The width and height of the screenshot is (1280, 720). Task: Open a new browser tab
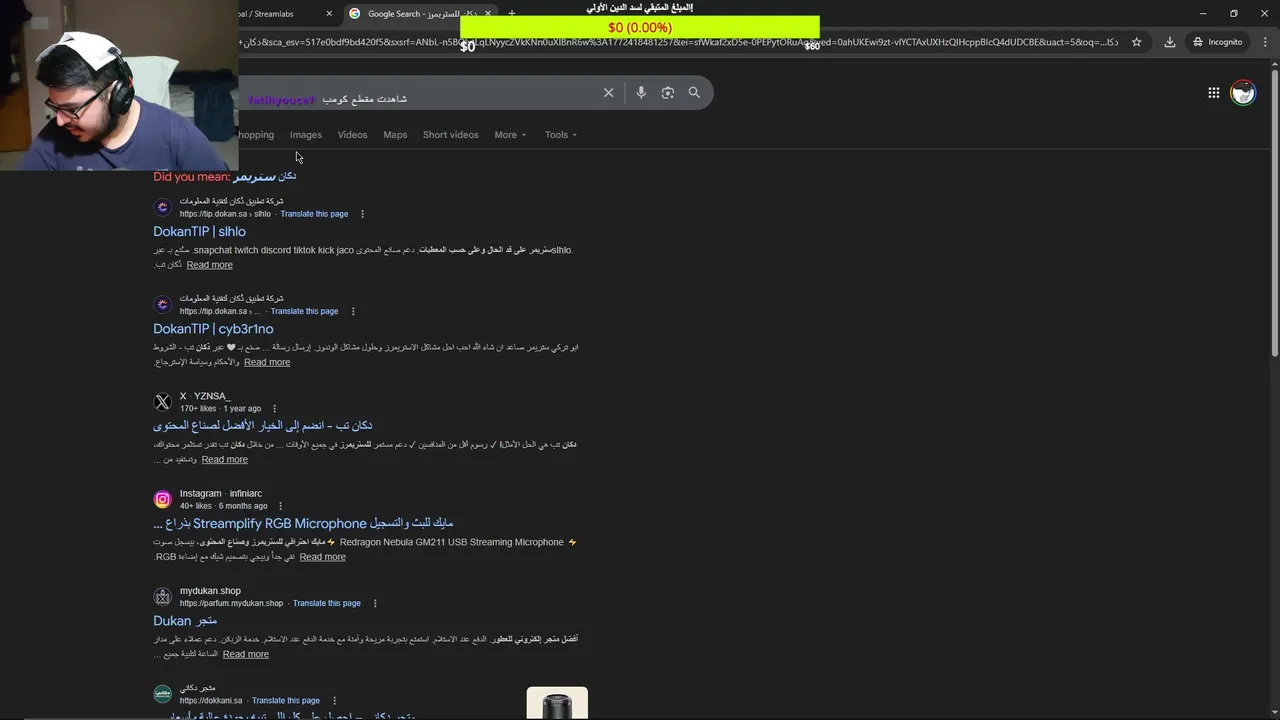tap(511, 14)
